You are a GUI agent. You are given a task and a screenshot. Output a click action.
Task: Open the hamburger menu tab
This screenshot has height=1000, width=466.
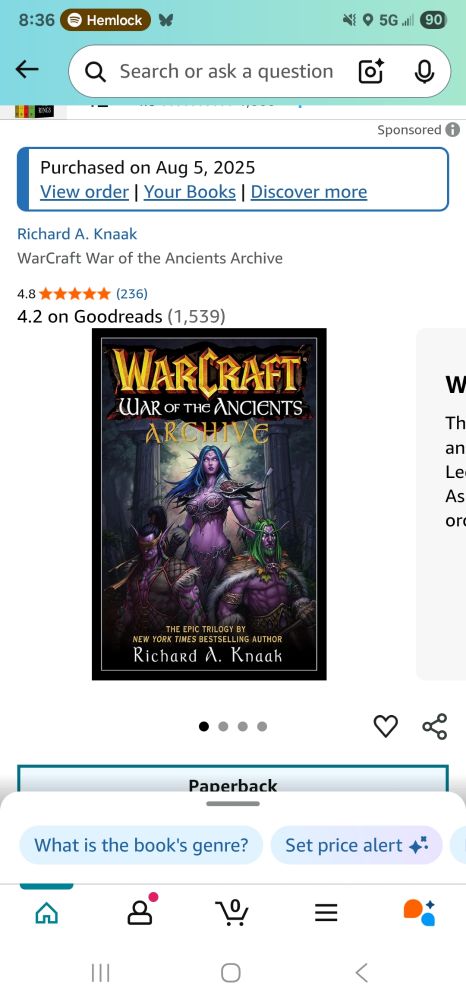click(326, 914)
